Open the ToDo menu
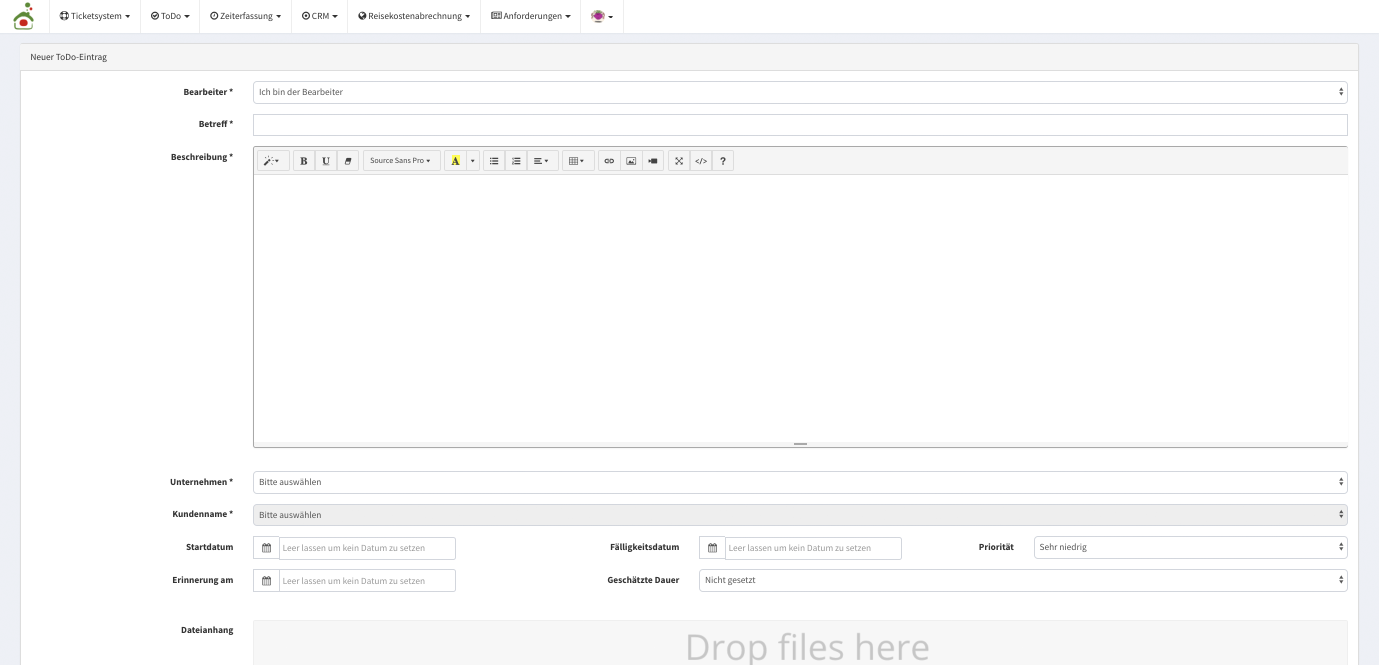This screenshot has height=665, width=1379. point(170,16)
